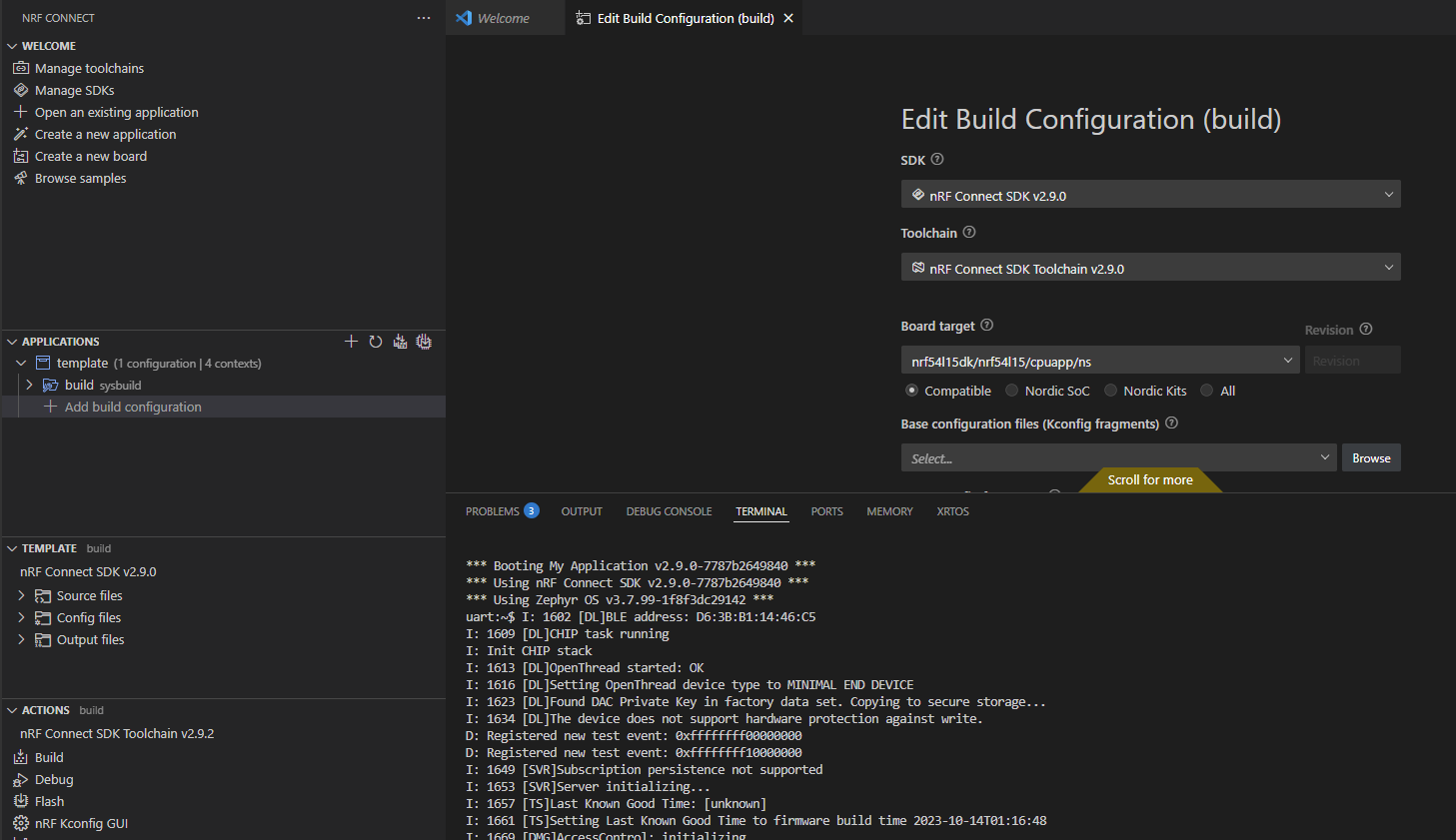
Task: Select the Compatible board filter
Action: click(x=911, y=391)
